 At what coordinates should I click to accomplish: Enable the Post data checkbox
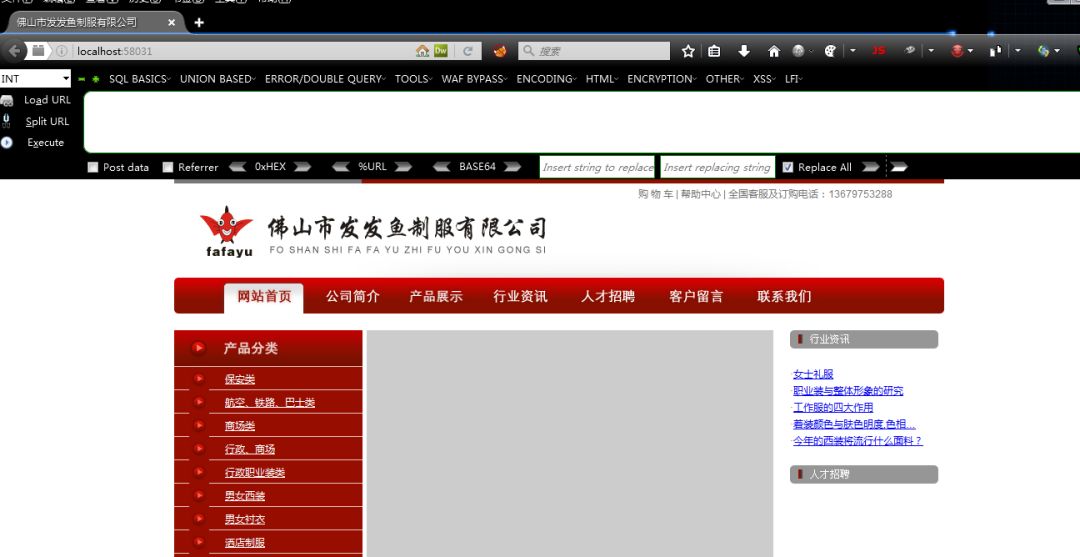[93, 167]
